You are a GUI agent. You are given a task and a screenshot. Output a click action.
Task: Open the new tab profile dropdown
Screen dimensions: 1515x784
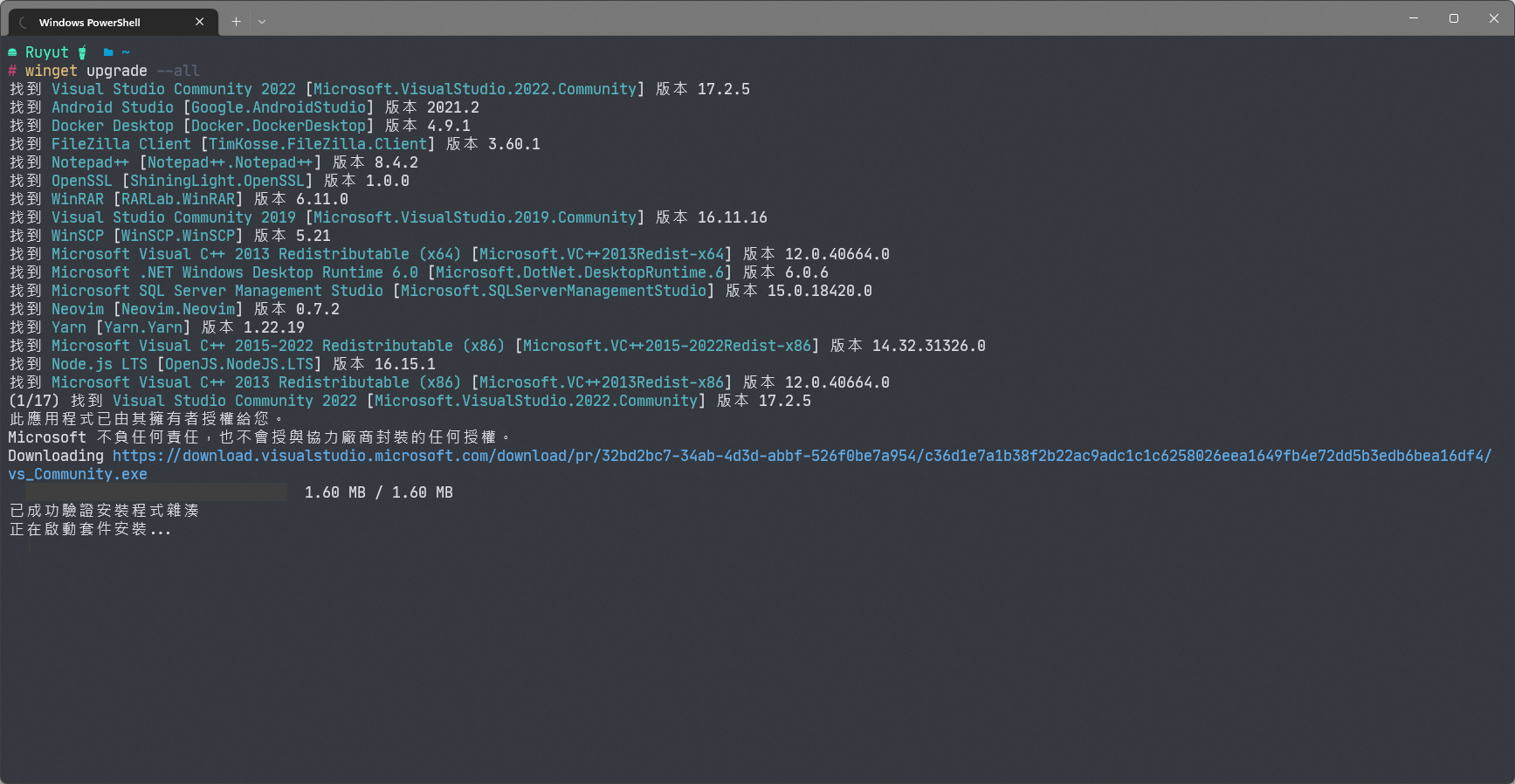pyautogui.click(x=262, y=22)
